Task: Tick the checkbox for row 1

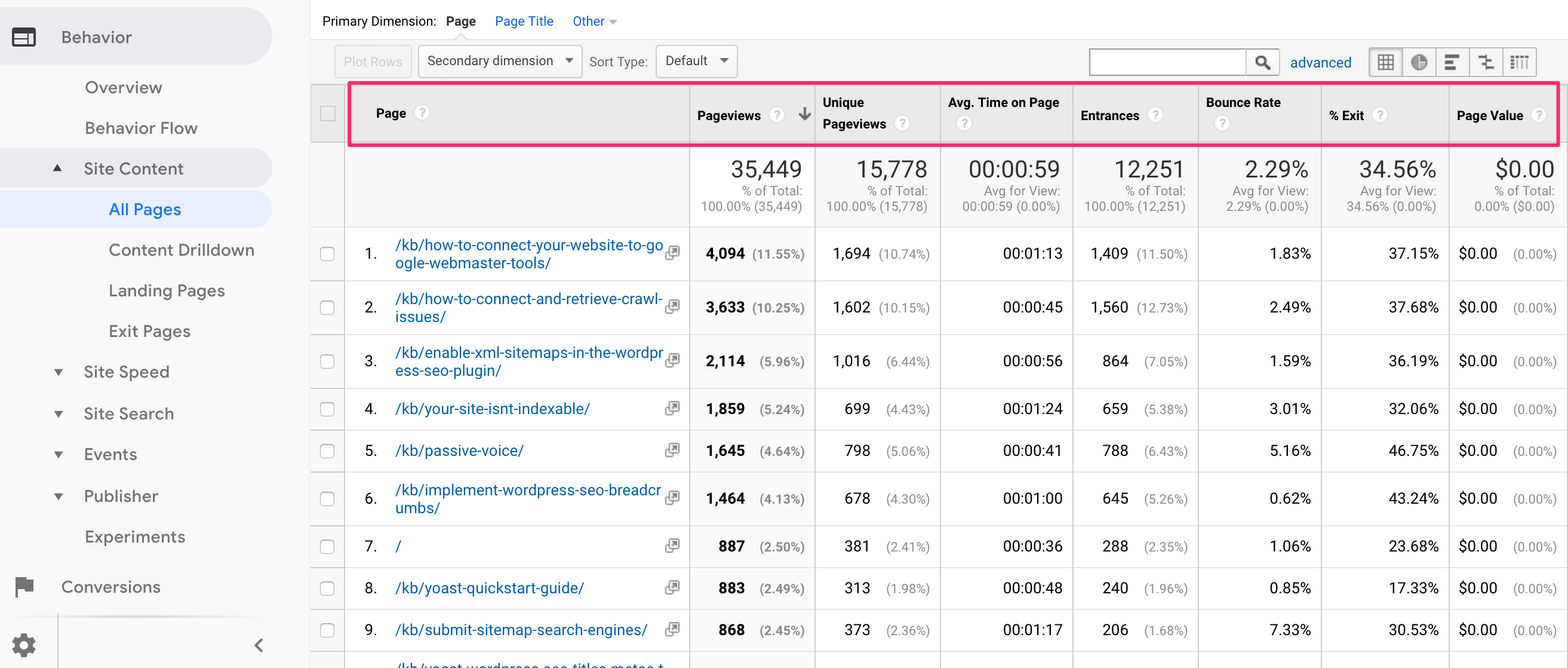Action: 327,253
